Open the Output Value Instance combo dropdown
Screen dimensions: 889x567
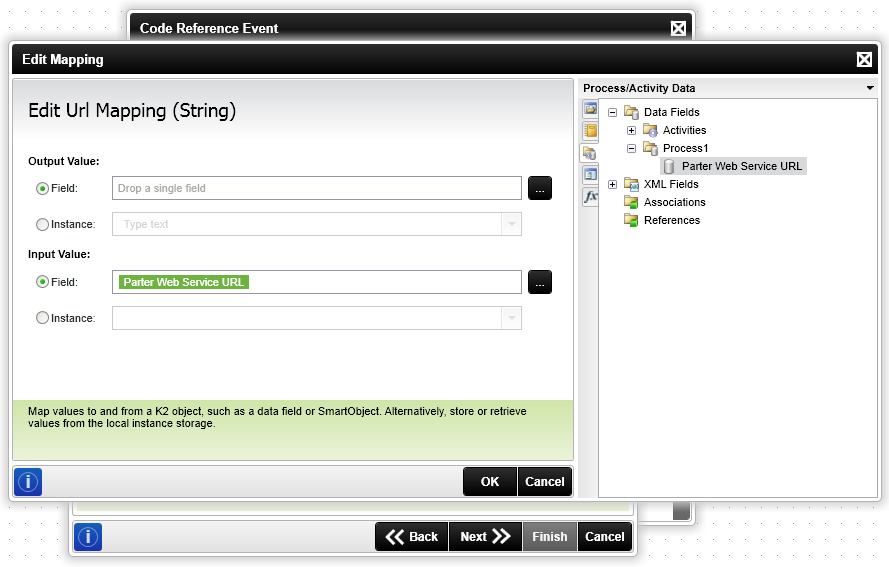511,224
